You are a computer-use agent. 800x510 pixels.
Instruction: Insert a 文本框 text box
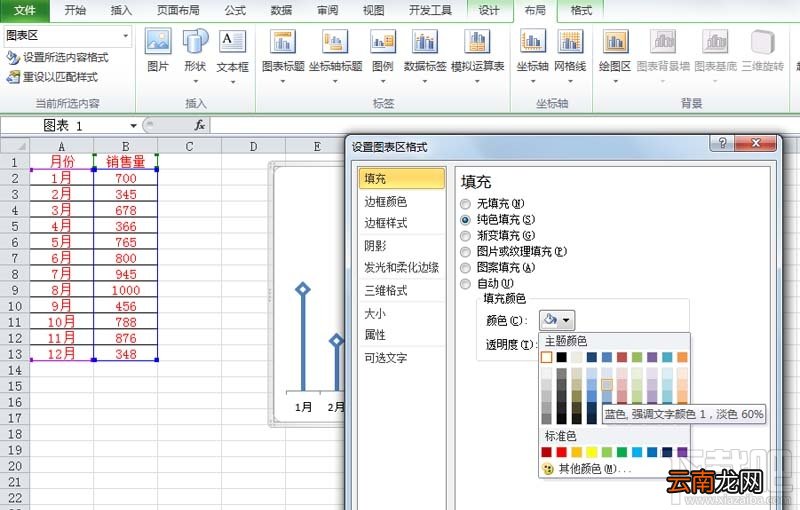tap(233, 55)
